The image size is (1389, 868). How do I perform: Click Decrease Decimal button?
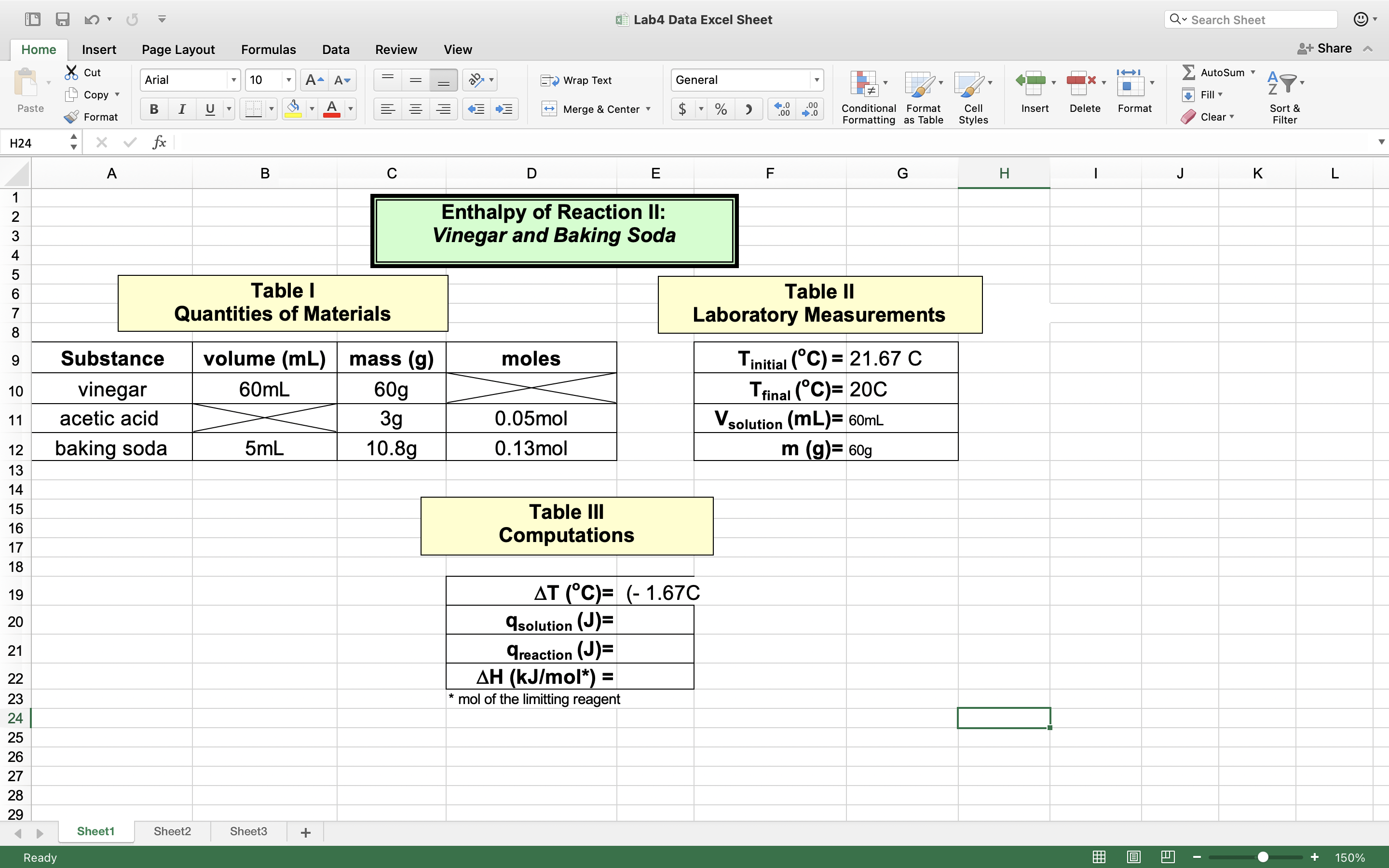click(x=810, y=109)
